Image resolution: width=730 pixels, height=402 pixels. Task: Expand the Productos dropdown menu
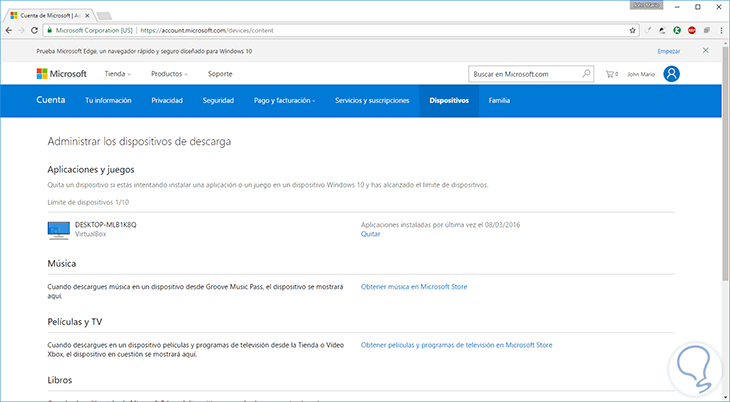click(x=169, y=74)
